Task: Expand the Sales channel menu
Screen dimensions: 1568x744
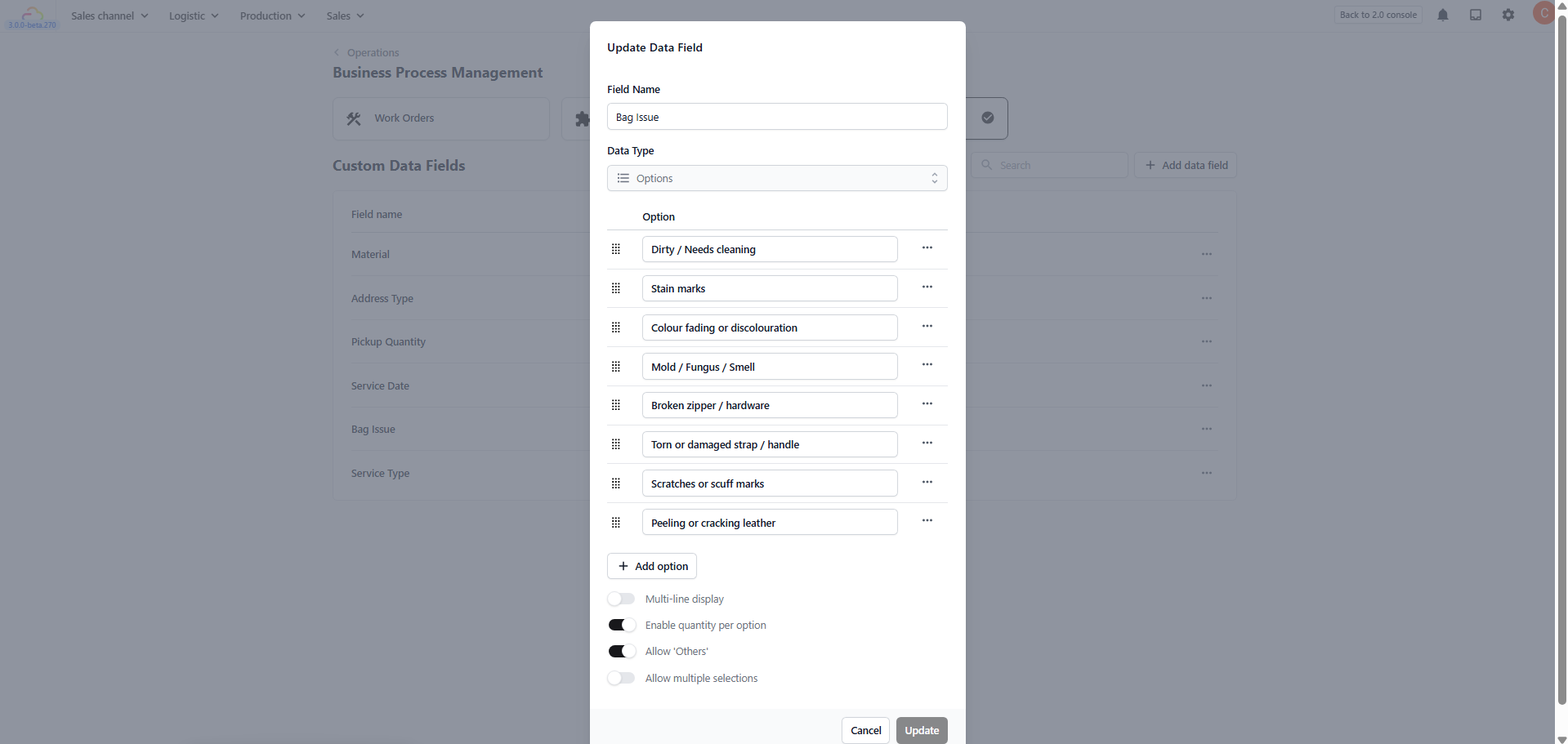Action: (109, 16)
